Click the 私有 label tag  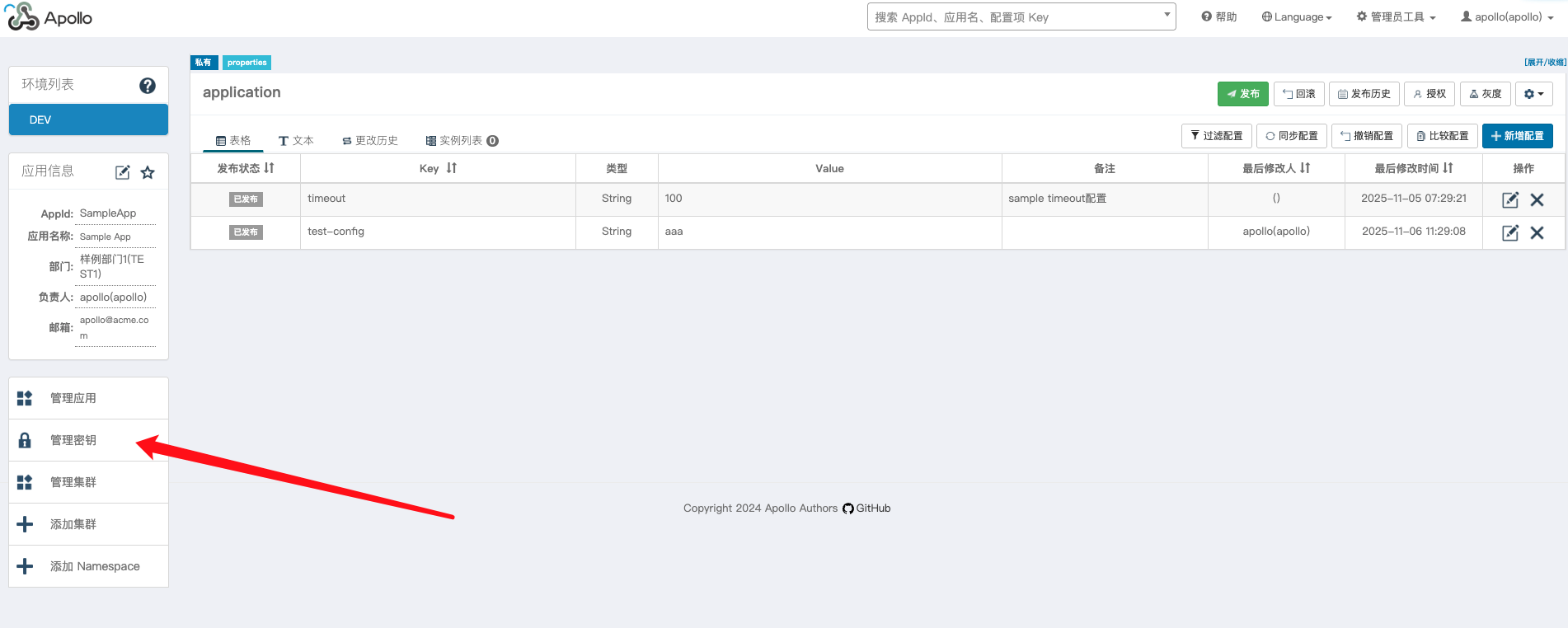[204, 63]
